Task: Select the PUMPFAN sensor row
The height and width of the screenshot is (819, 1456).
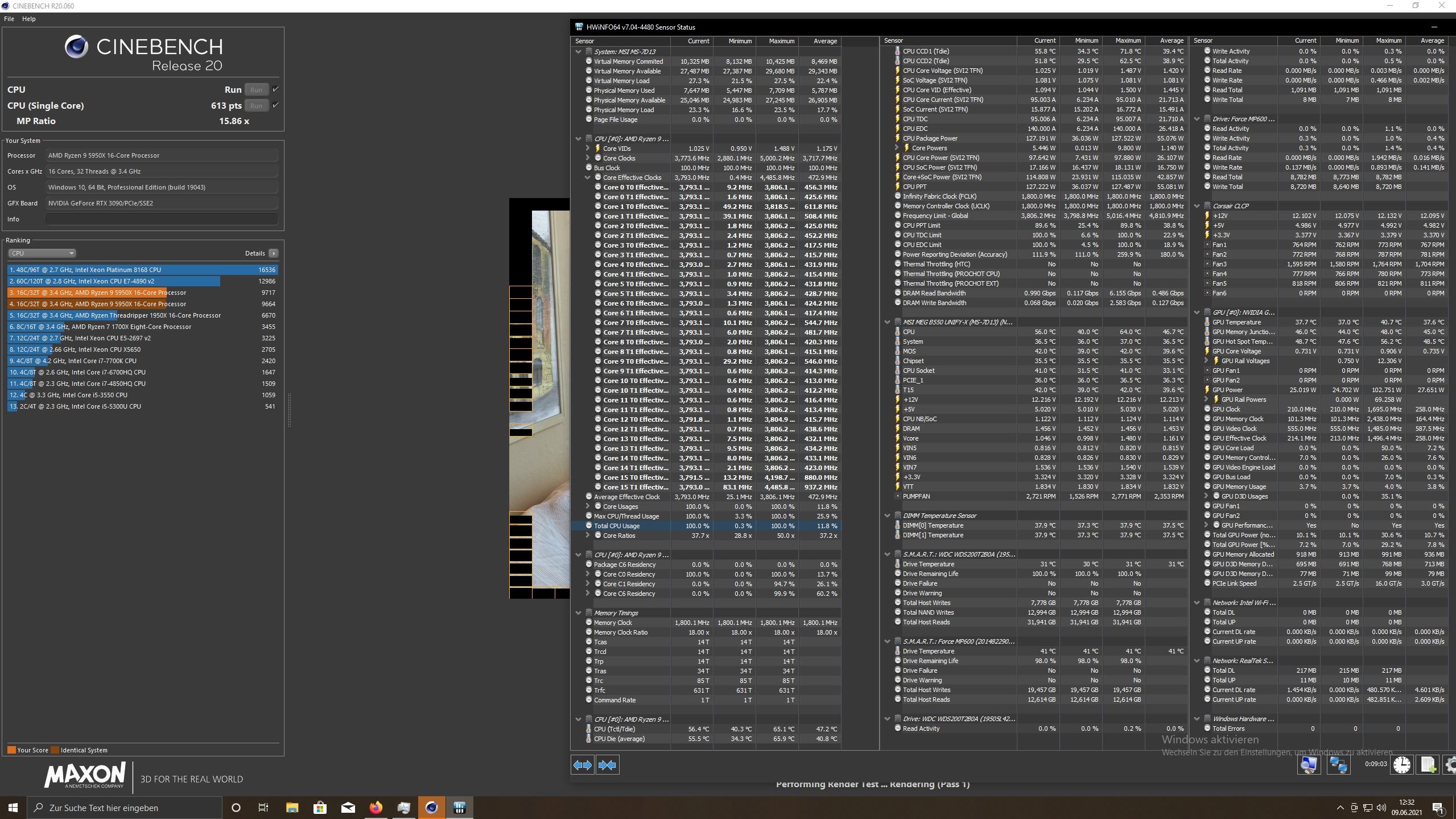Action: click(x=1034, y=496)
